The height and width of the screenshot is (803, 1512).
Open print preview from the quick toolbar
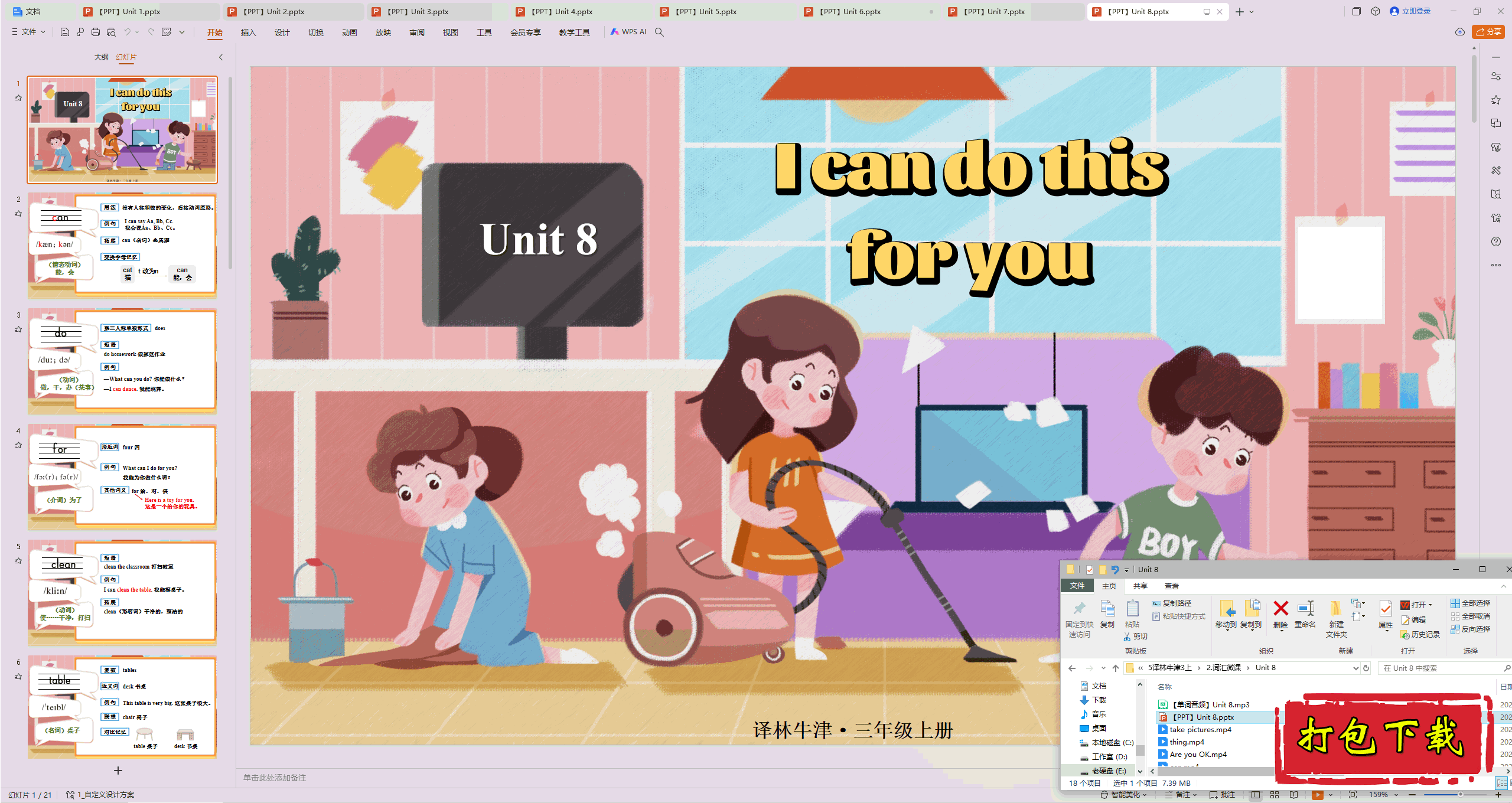click(x=111, y=32)
